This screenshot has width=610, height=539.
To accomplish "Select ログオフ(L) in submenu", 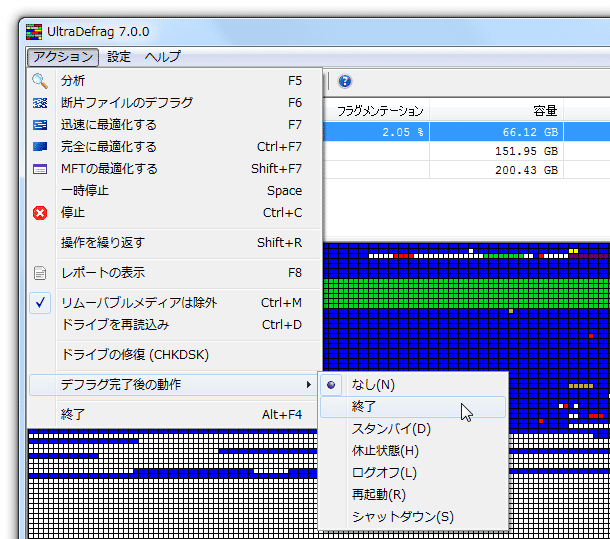I will click(414, 472).
